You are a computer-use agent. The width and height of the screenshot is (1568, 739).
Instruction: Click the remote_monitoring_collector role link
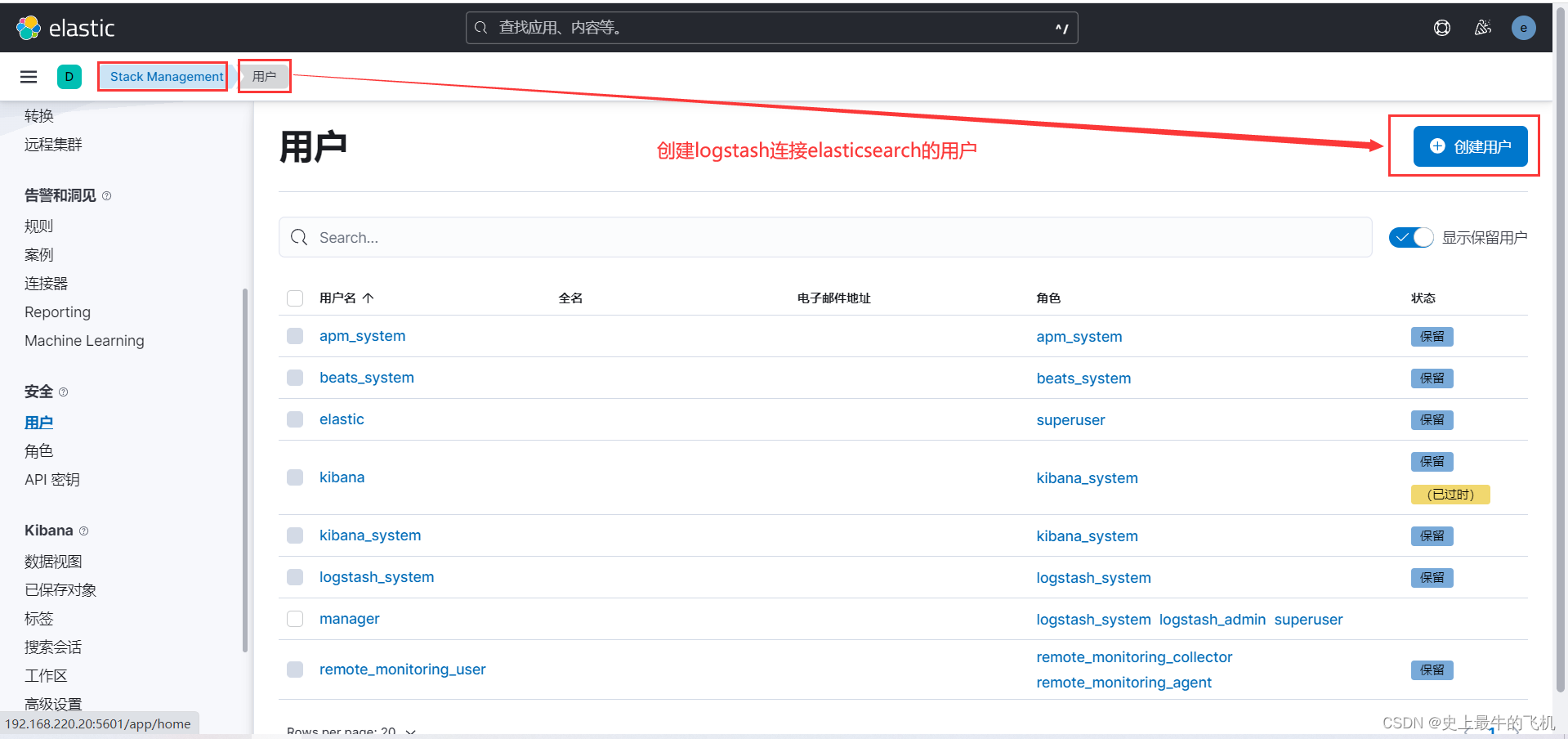point(1134,657)
